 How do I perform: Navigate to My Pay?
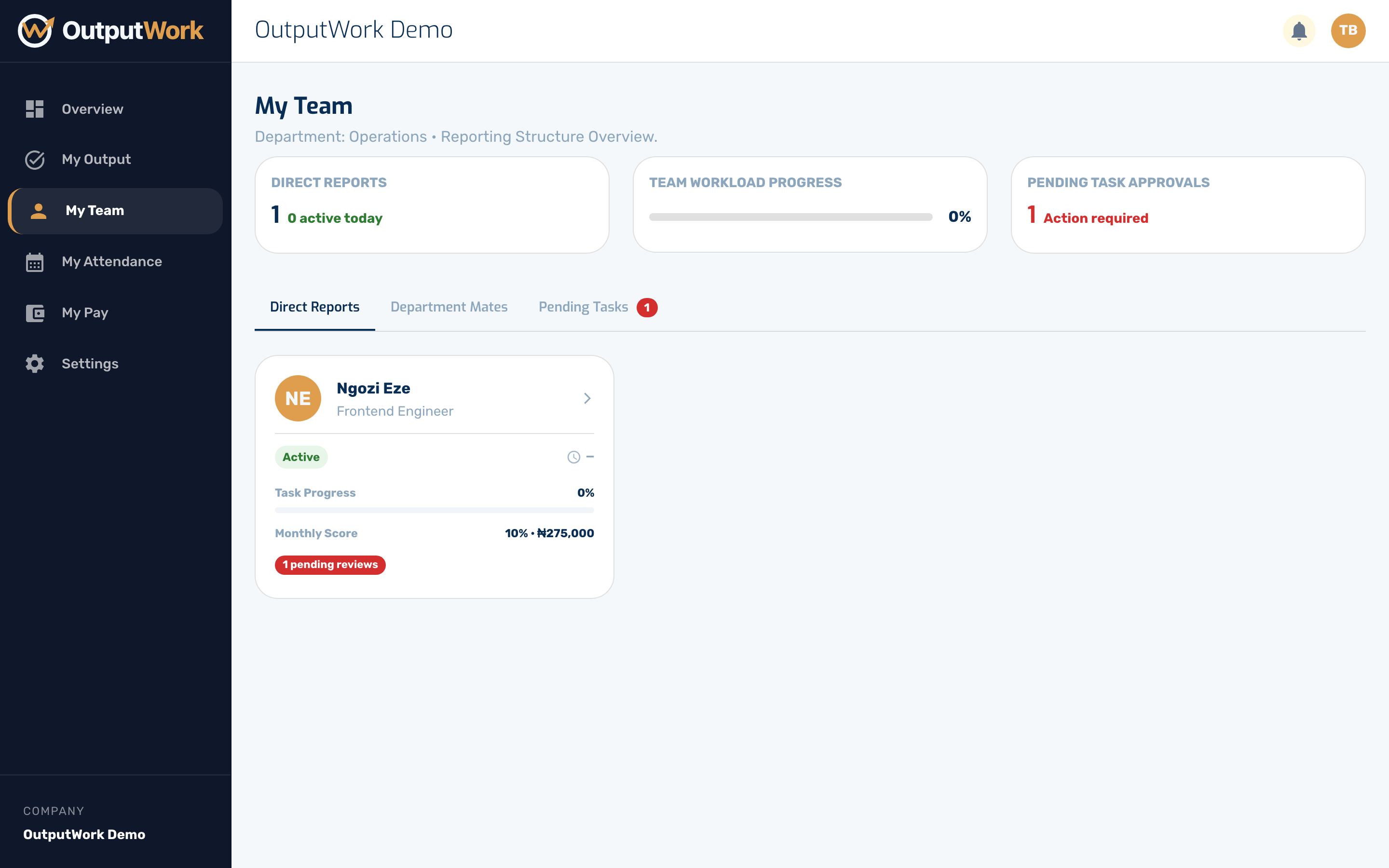pos(115,313)
